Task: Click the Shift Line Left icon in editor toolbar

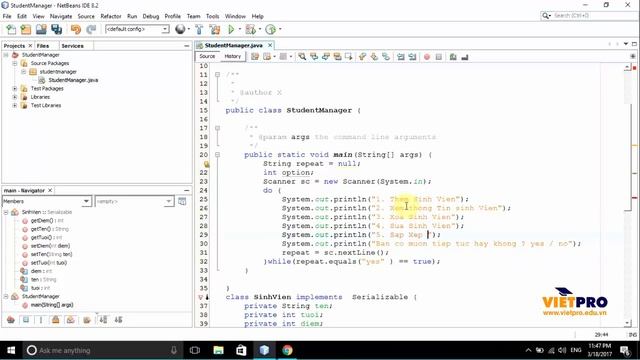Action: point(401,57)
